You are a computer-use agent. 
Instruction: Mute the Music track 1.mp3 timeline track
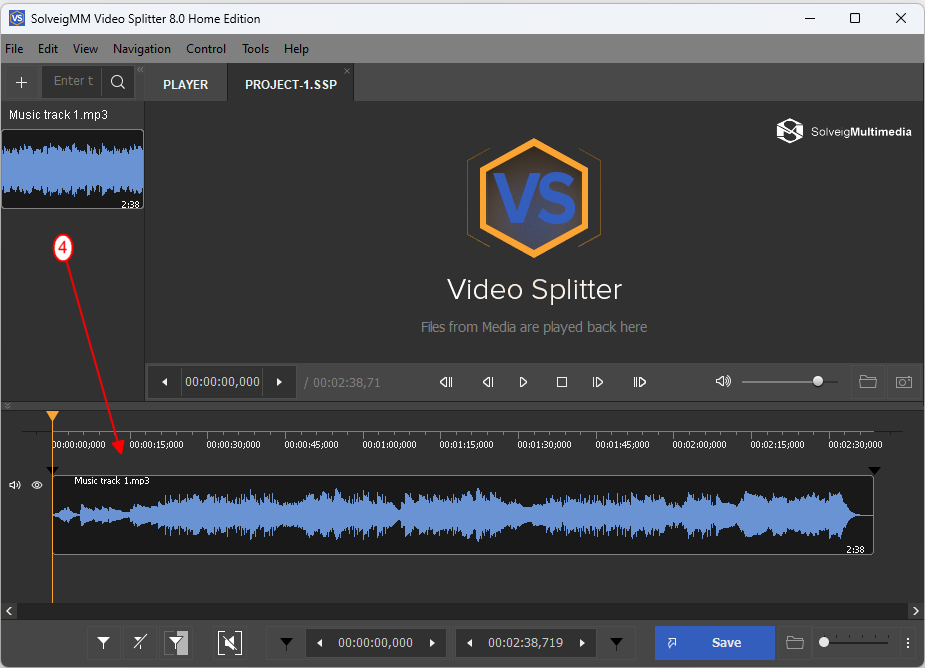pyautogui.click(x=15, y=485)
